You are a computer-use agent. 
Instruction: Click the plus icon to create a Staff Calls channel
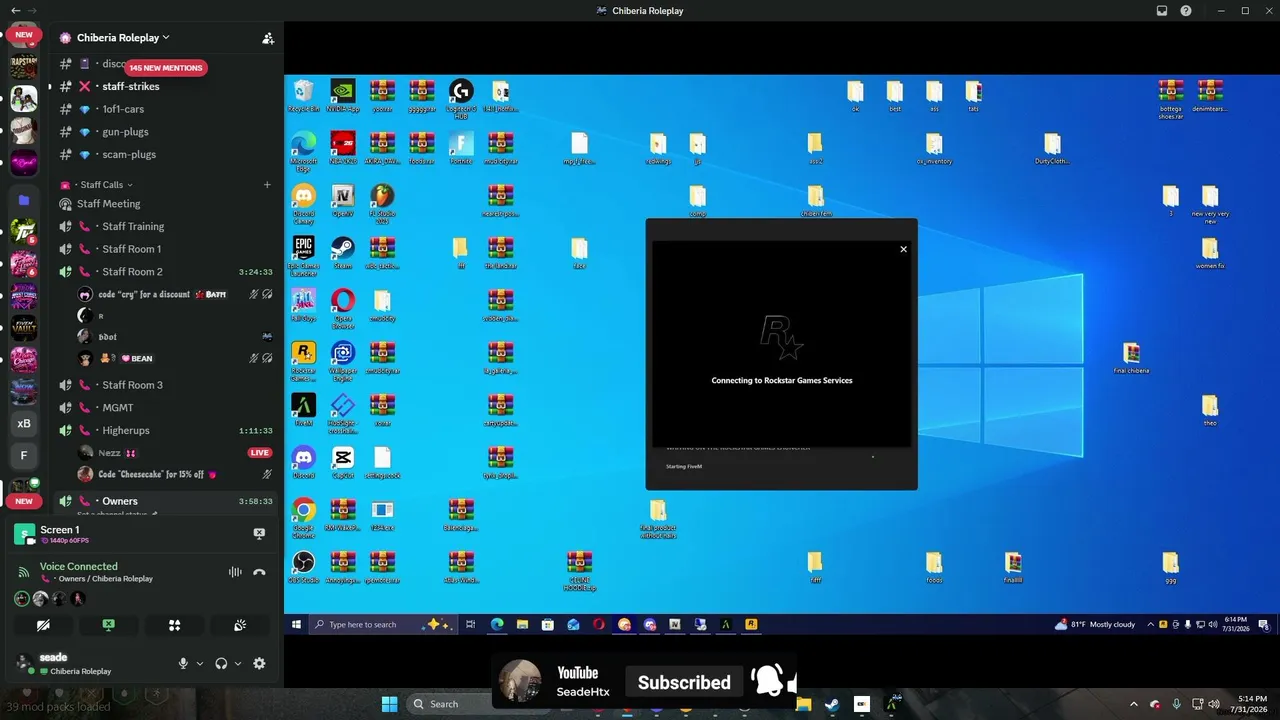(267, 185)
